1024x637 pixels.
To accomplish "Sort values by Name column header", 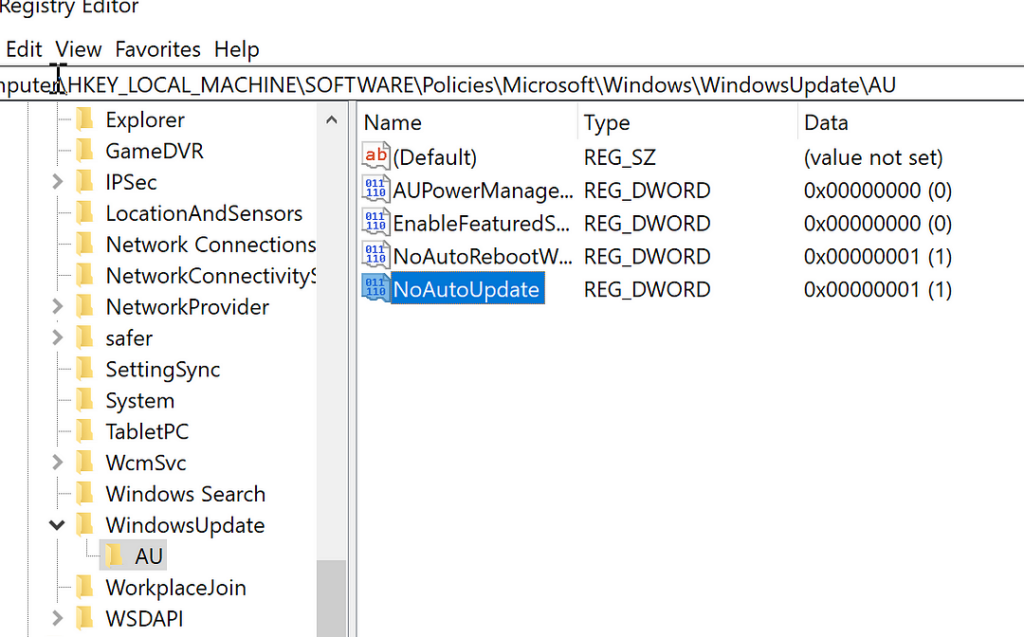I will pos(392,123).
